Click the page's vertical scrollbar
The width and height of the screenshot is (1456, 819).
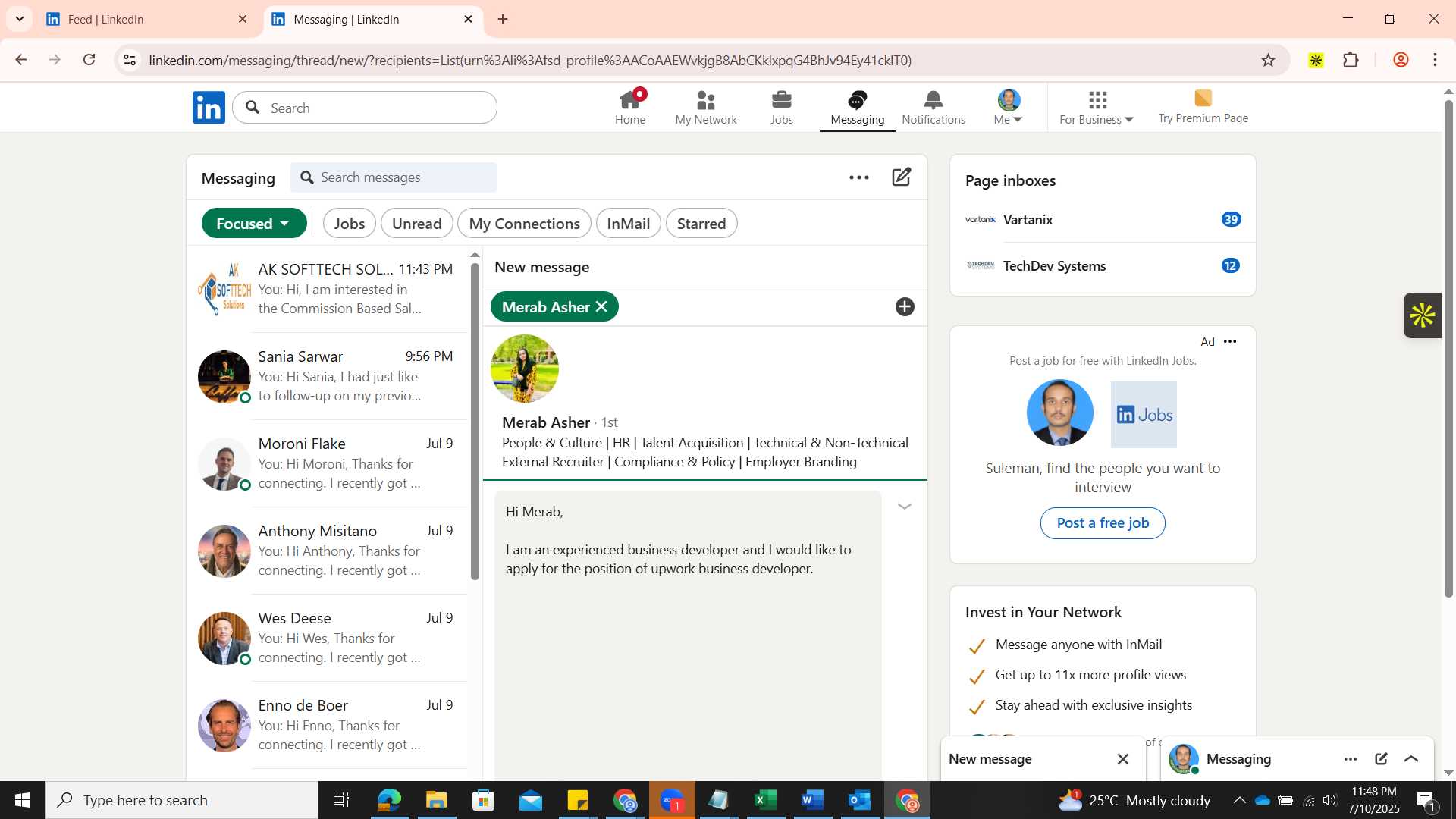[1448, 349]
